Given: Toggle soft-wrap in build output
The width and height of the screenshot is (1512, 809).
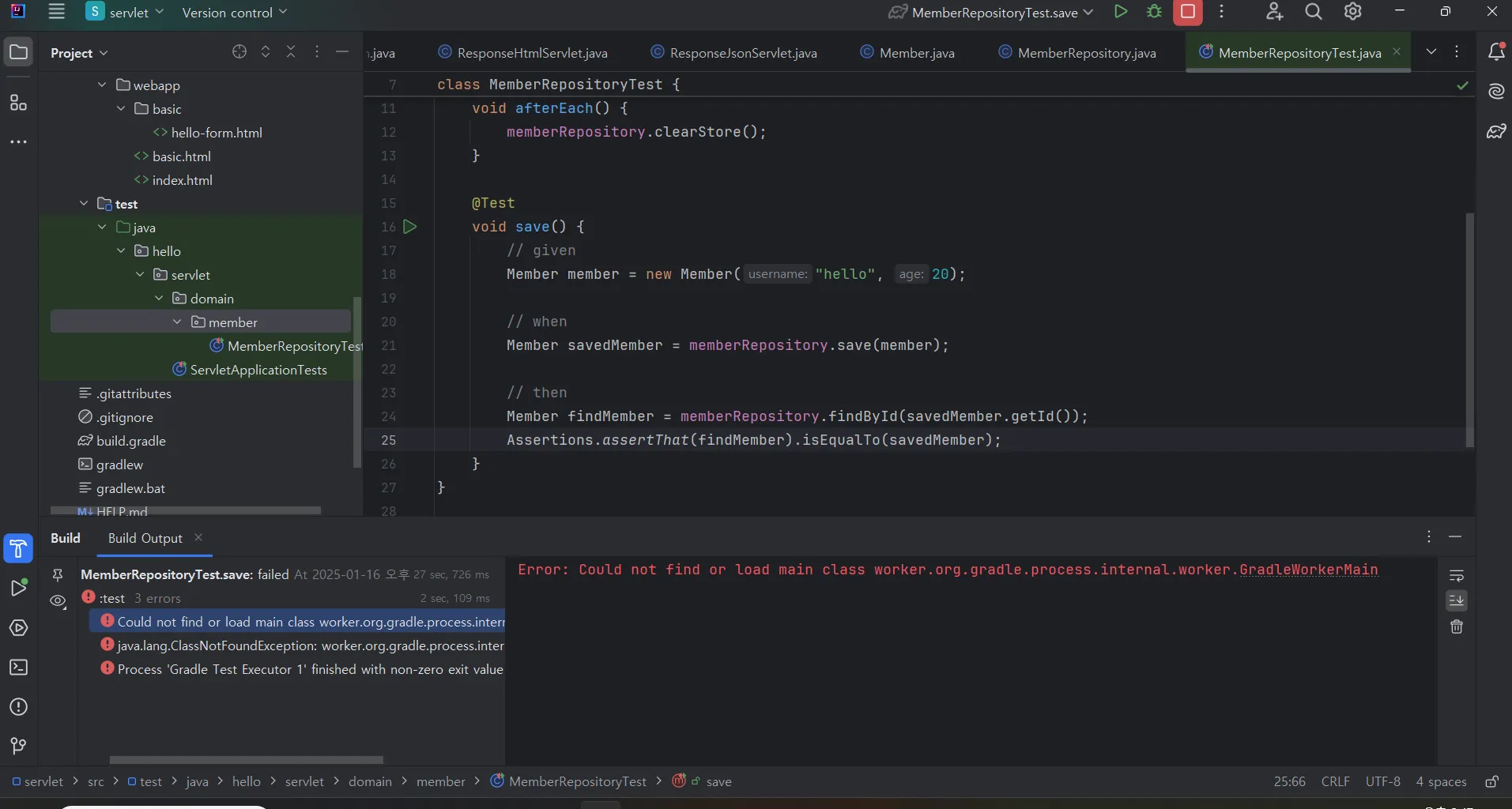Looking at the screenshot, I should click(1457, 575).
